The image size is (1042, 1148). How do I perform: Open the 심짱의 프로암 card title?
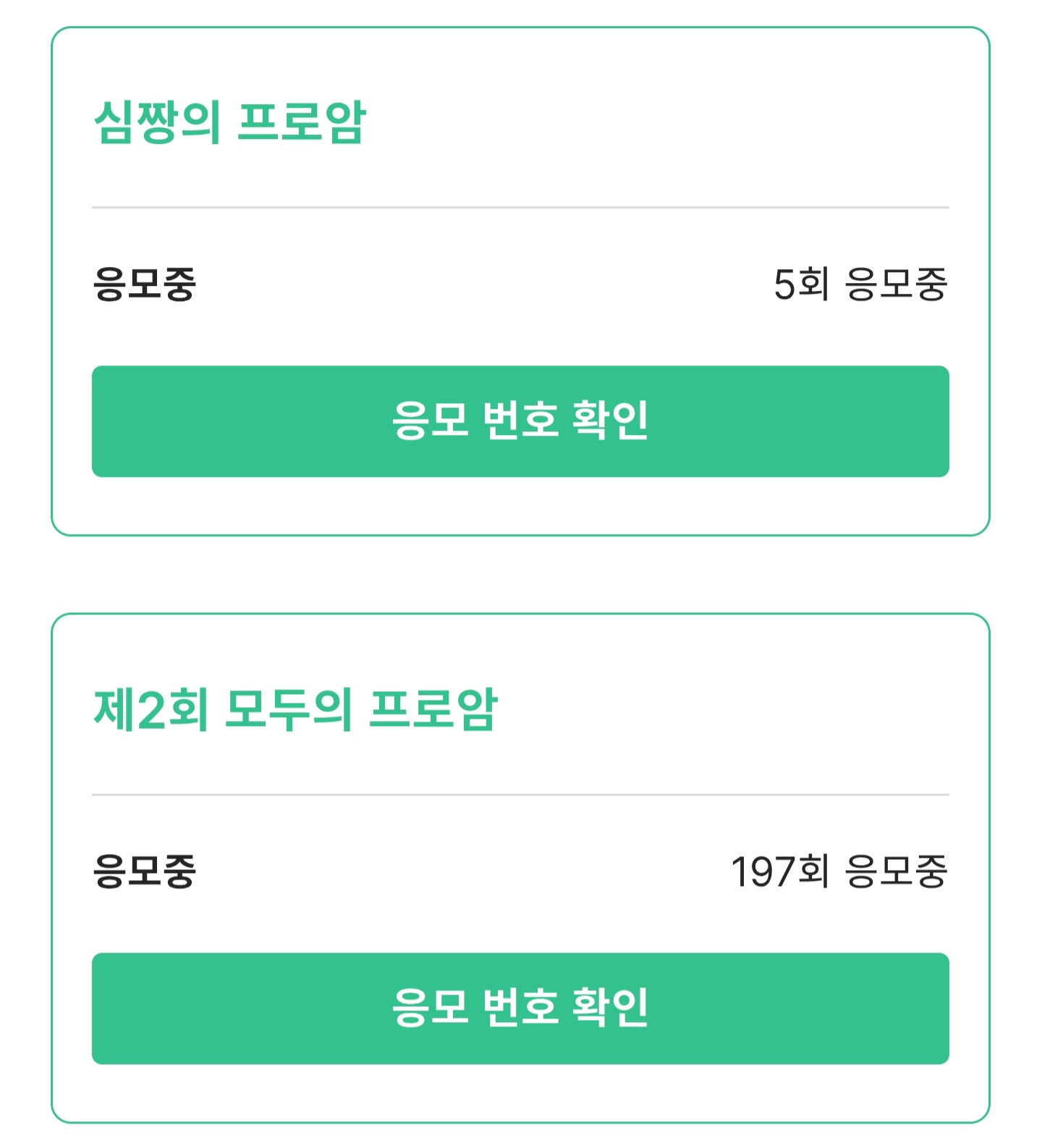coord(230,122)
